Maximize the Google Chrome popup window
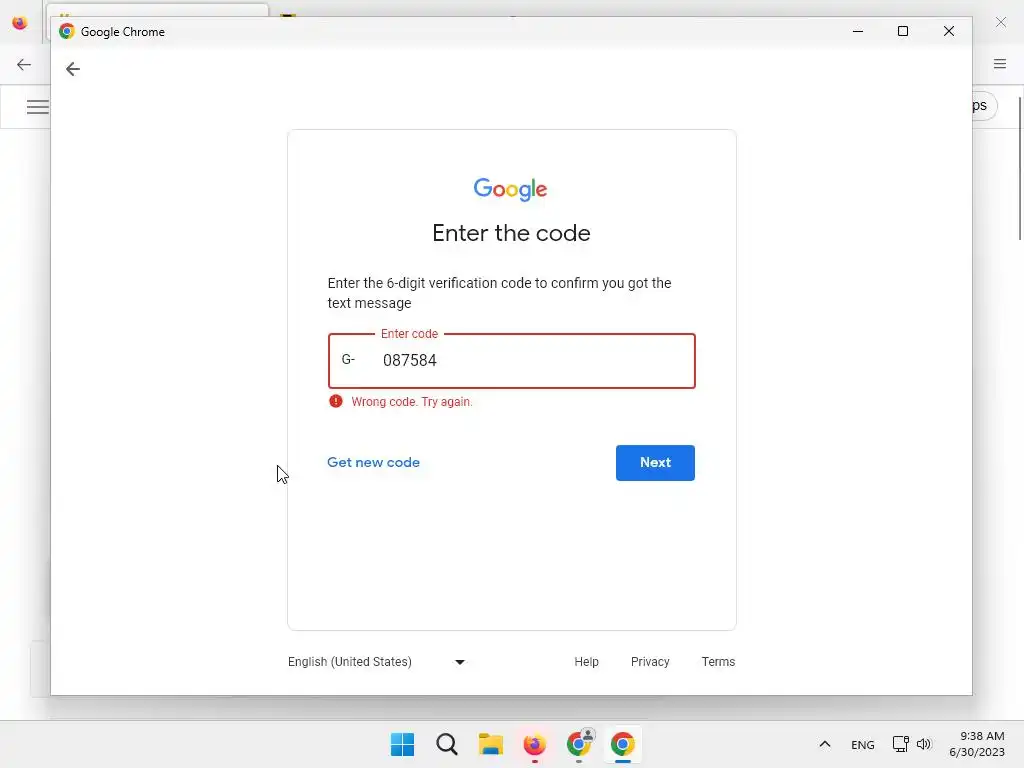Viewport: 1024px width, 768px height. point(903,31)
